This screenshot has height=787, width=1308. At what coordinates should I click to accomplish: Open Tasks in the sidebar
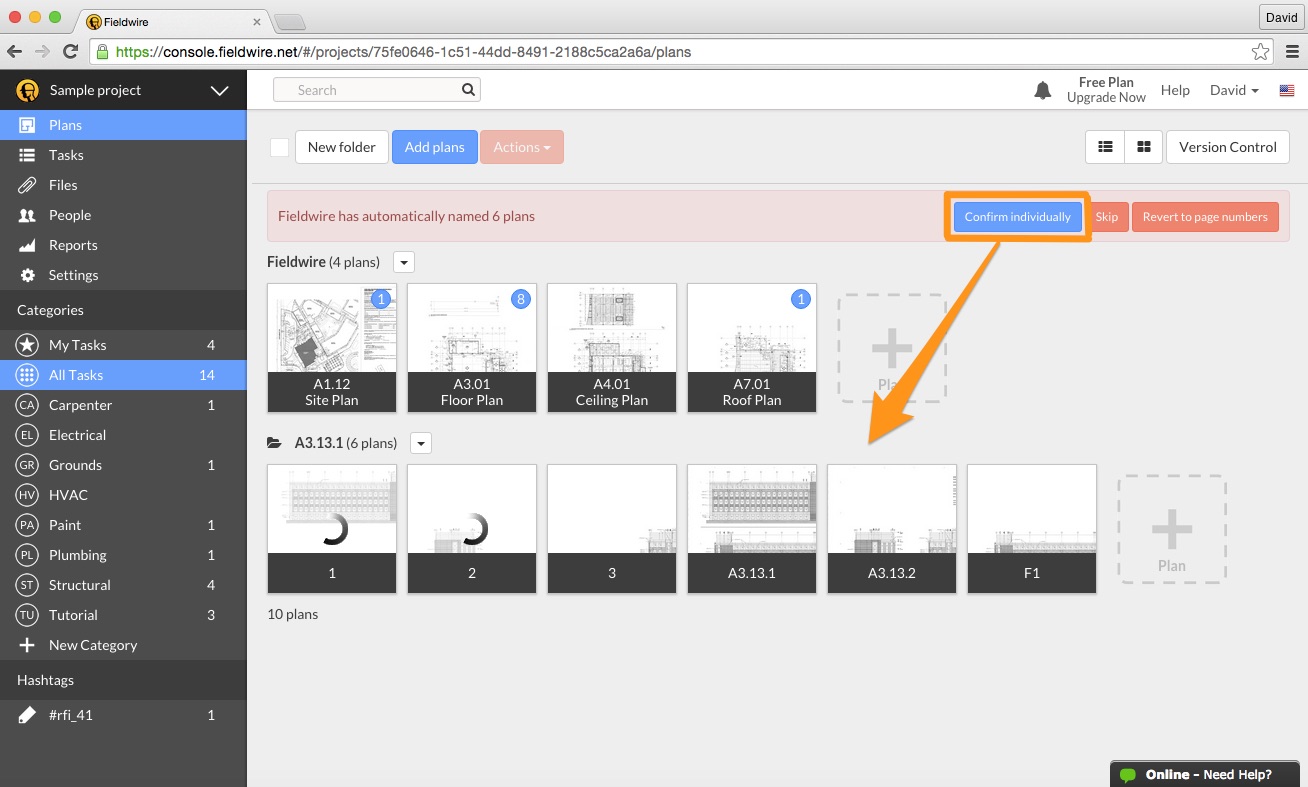tap(123, 155)
